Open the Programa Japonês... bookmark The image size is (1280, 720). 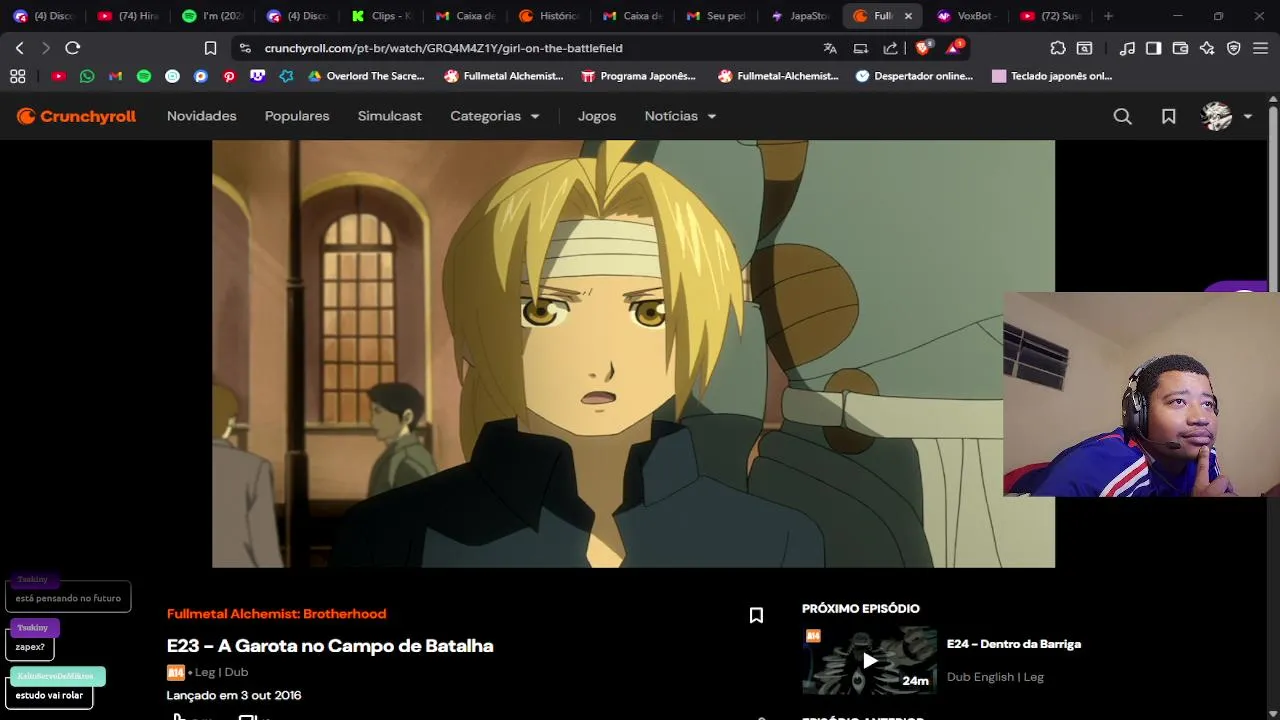(638, 76)
